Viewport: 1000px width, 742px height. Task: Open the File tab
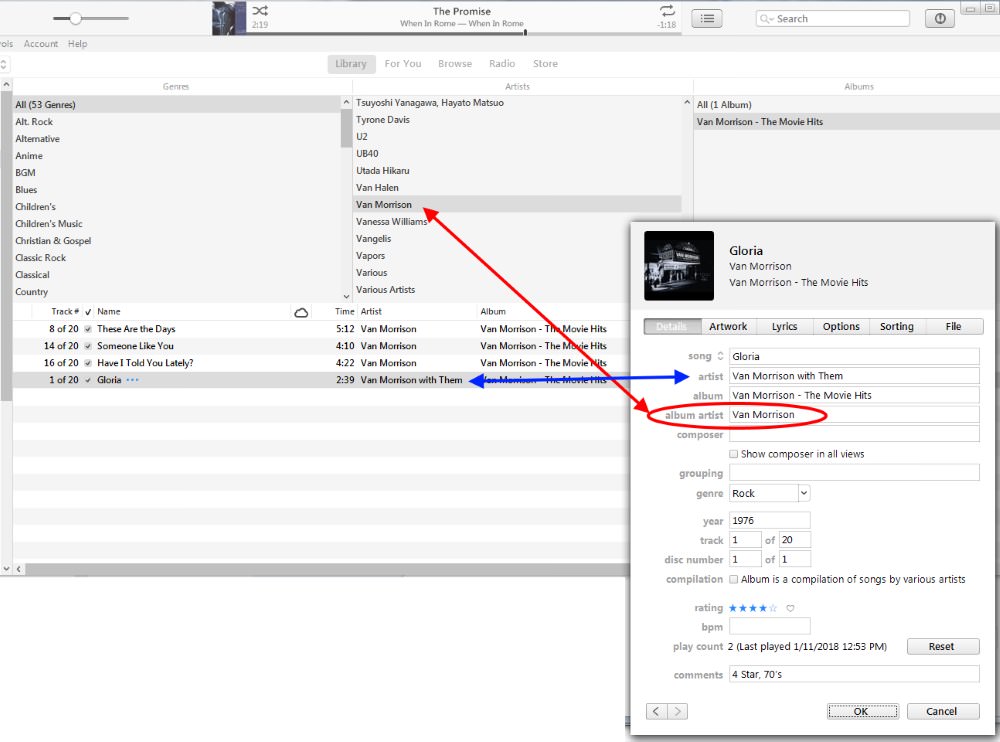coord(953,326)
